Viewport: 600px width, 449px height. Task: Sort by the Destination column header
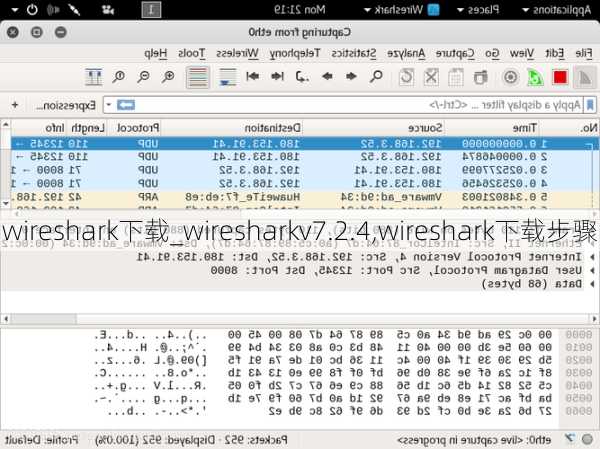pos(232,127)
